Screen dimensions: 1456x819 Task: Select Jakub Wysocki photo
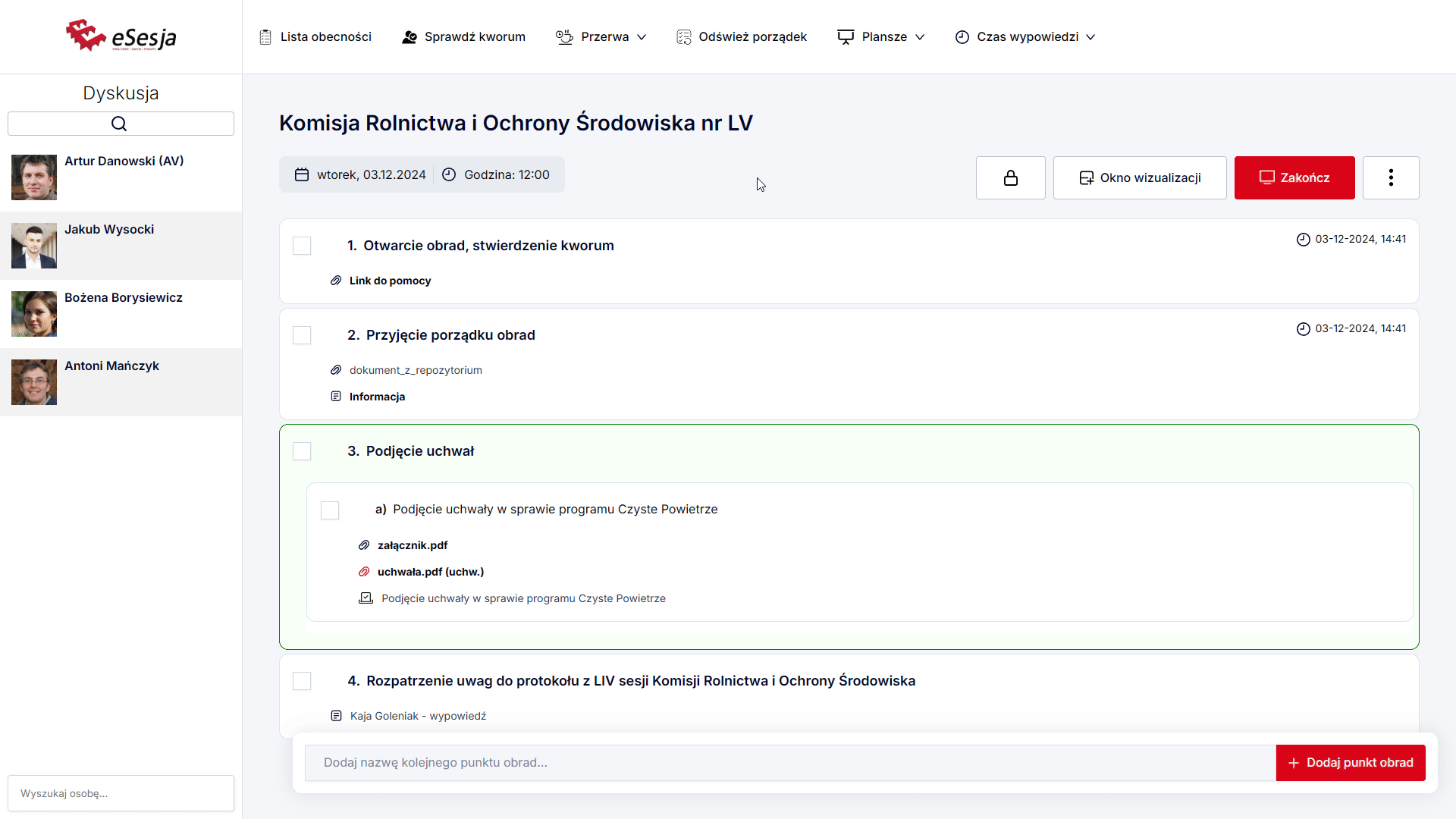(34, 246)
